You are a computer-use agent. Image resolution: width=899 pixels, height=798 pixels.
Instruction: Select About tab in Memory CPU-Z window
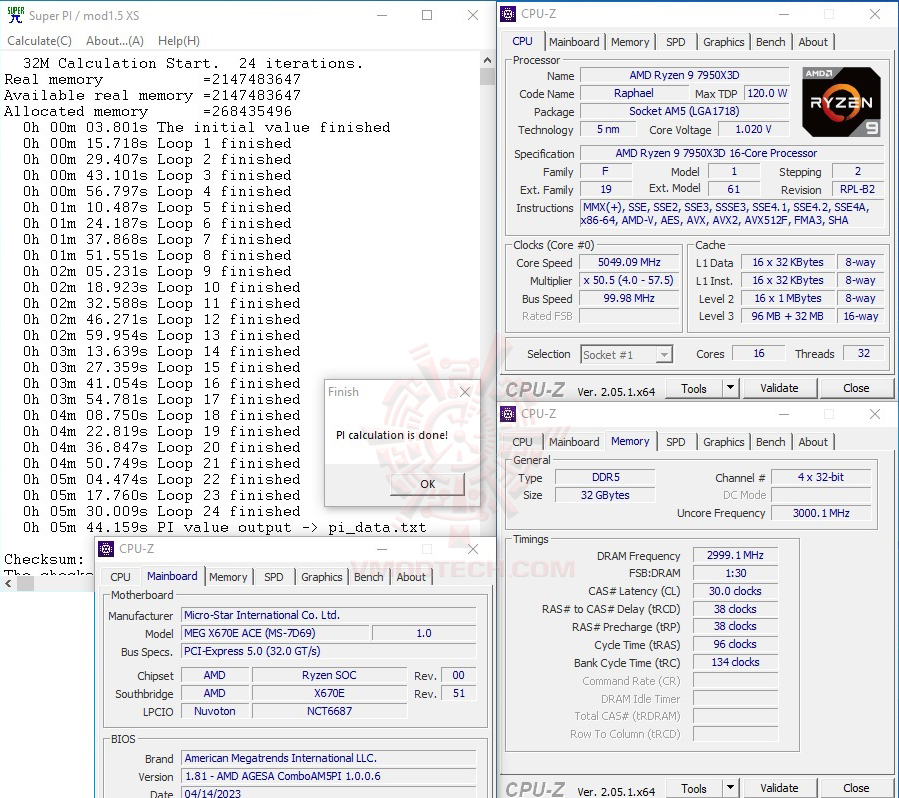point(813,442)
